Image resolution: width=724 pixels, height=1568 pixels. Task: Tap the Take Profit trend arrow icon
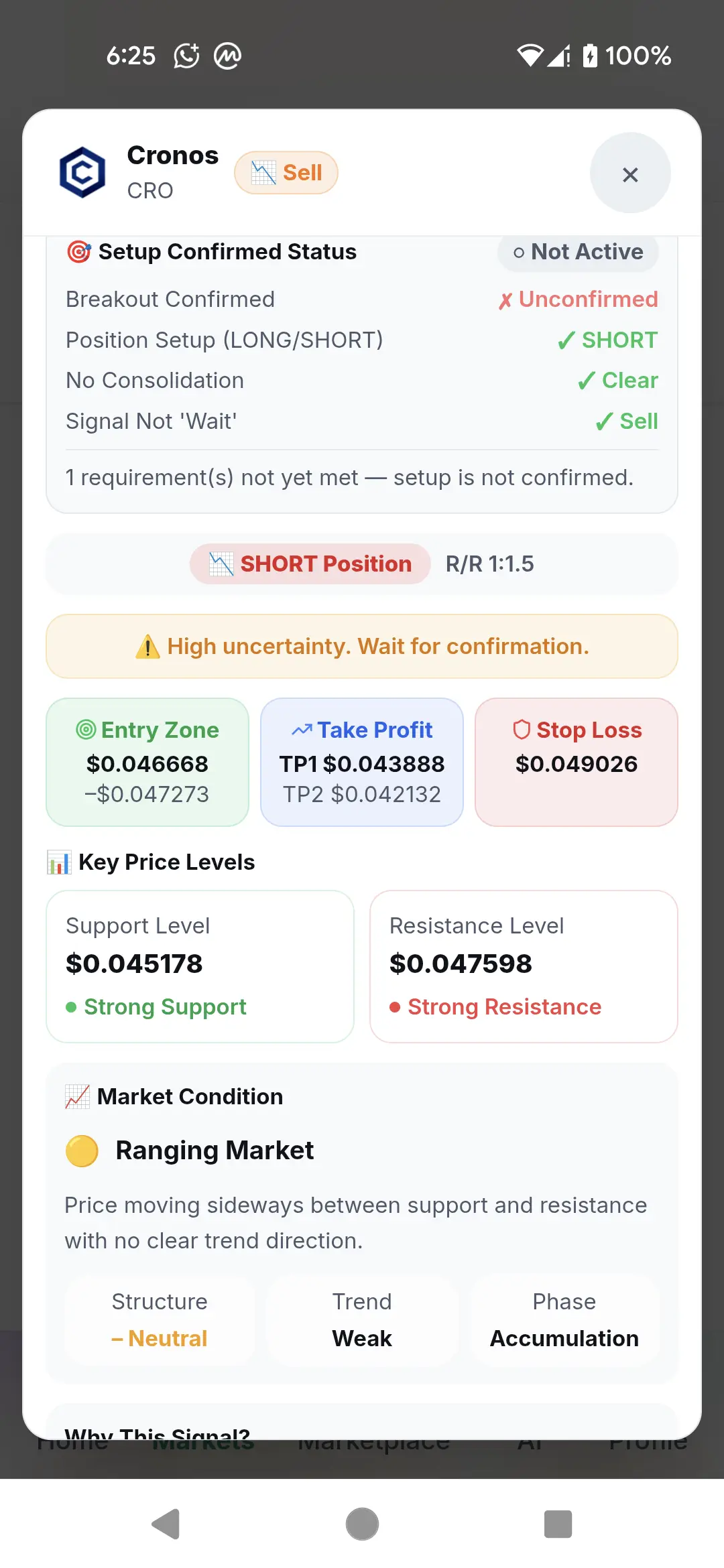(x=302, y=730)
